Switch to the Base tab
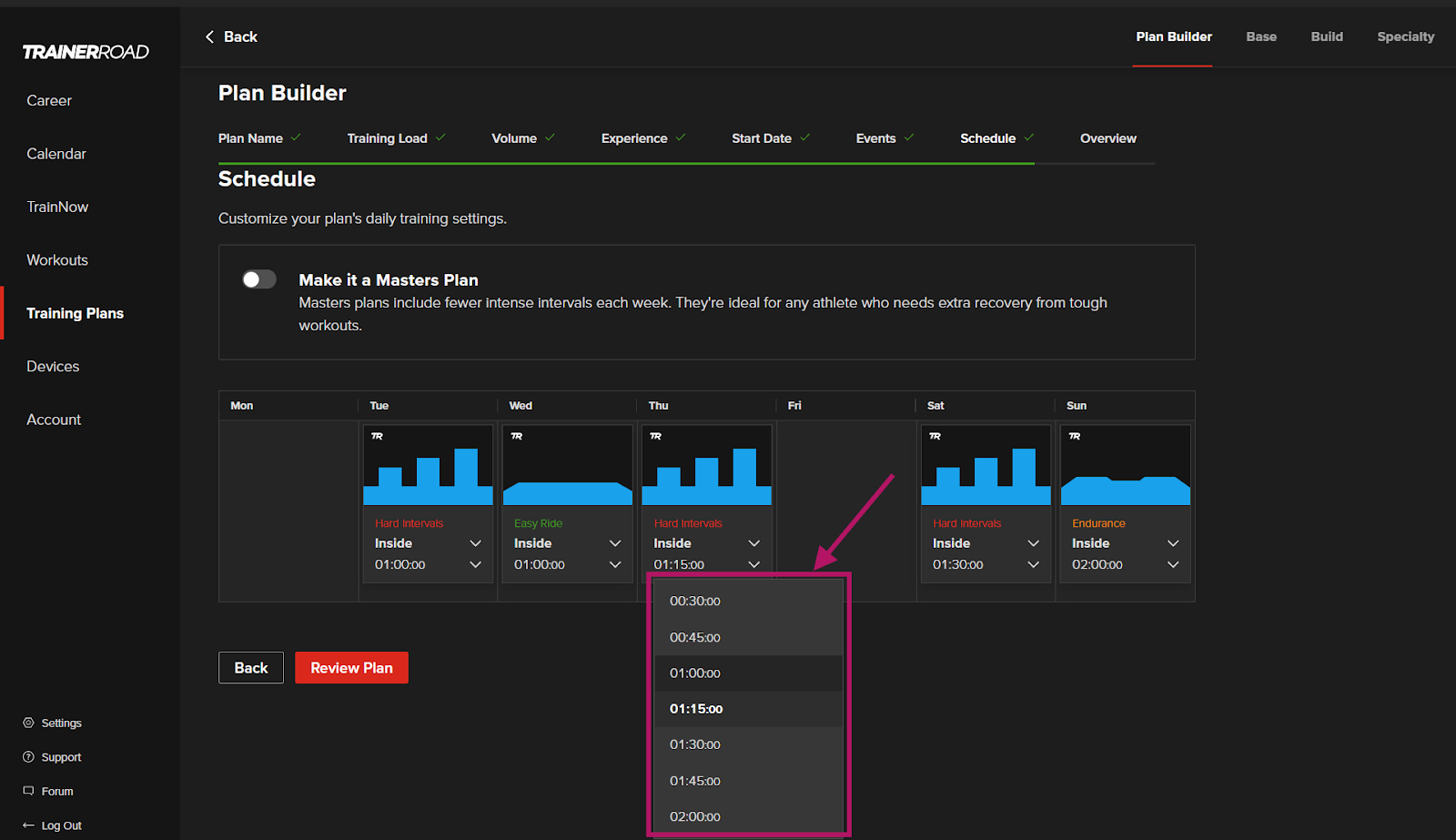This screenshot has height=840, width=1456. pos(1261,36)
